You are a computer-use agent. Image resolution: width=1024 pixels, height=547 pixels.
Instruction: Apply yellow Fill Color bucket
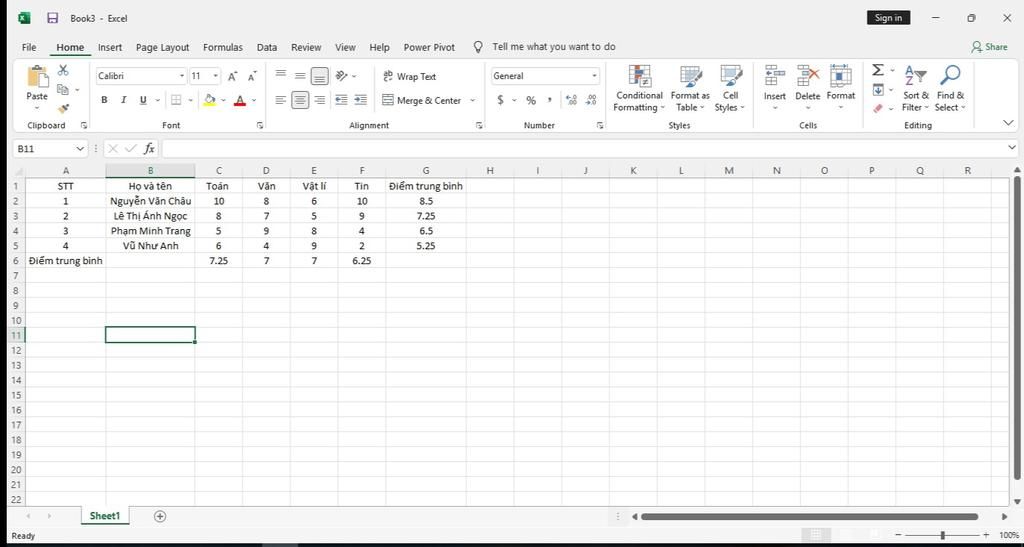click(x=210, y=100)
